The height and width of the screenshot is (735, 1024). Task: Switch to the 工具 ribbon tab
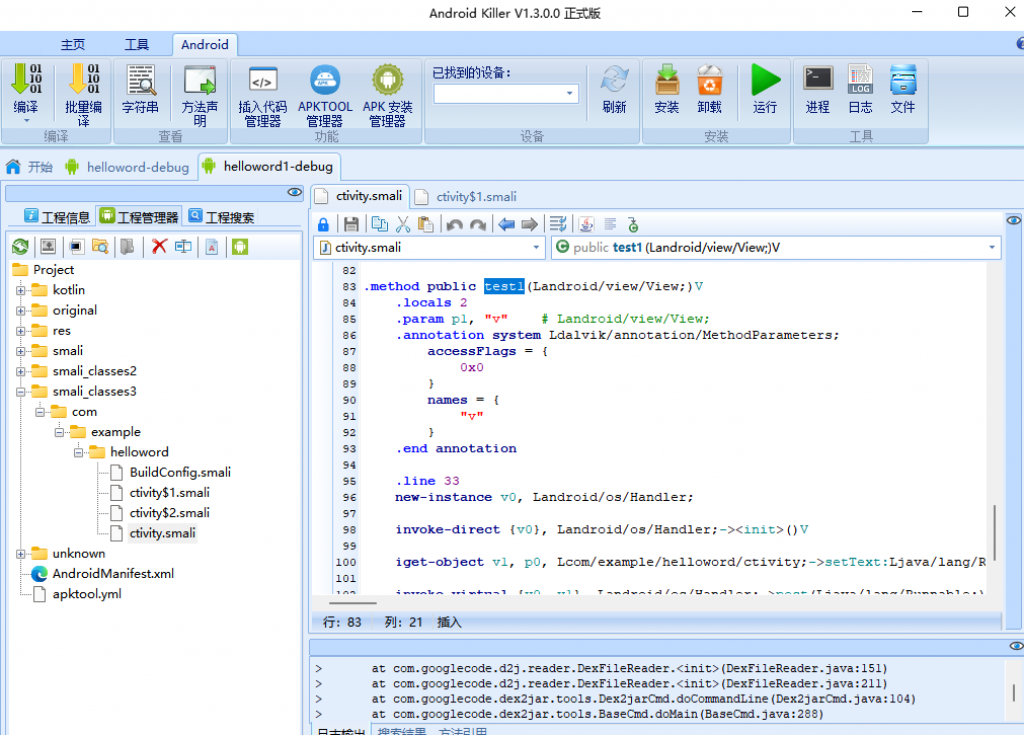(x=136, y=45)
